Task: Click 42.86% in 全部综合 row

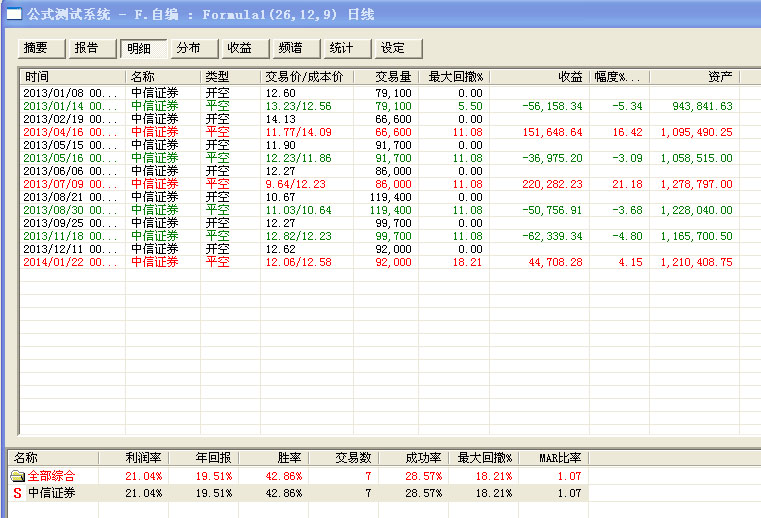Action: 284,476
